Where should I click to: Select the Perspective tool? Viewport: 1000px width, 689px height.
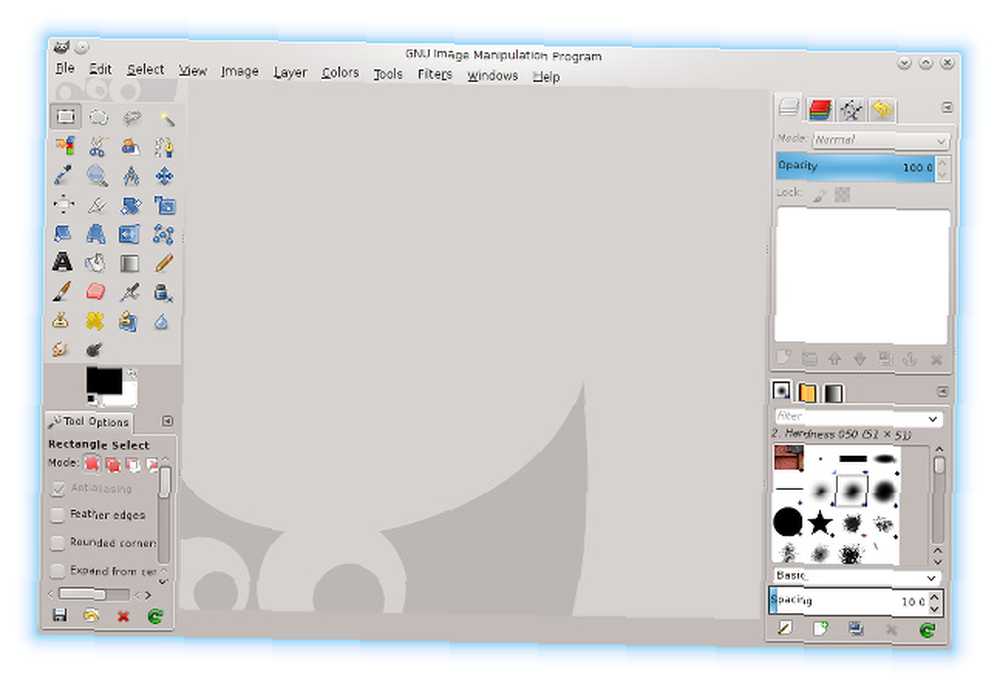(x=96, y=234)
